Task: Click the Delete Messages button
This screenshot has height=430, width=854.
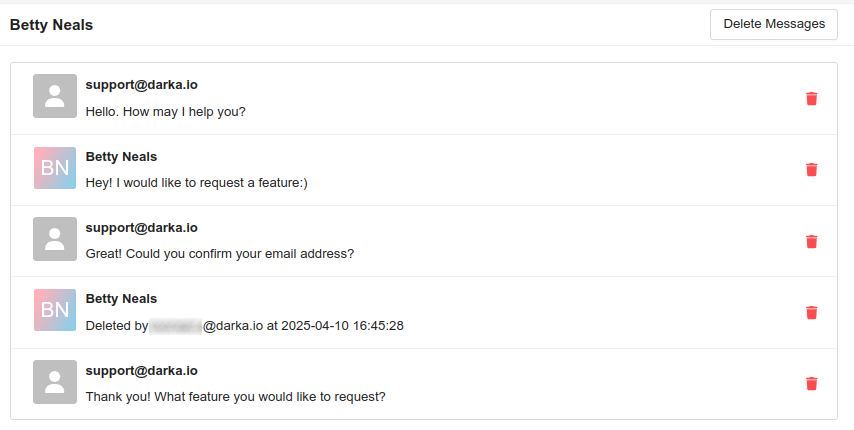Action: pyautogui.click(x=773, y=24)
